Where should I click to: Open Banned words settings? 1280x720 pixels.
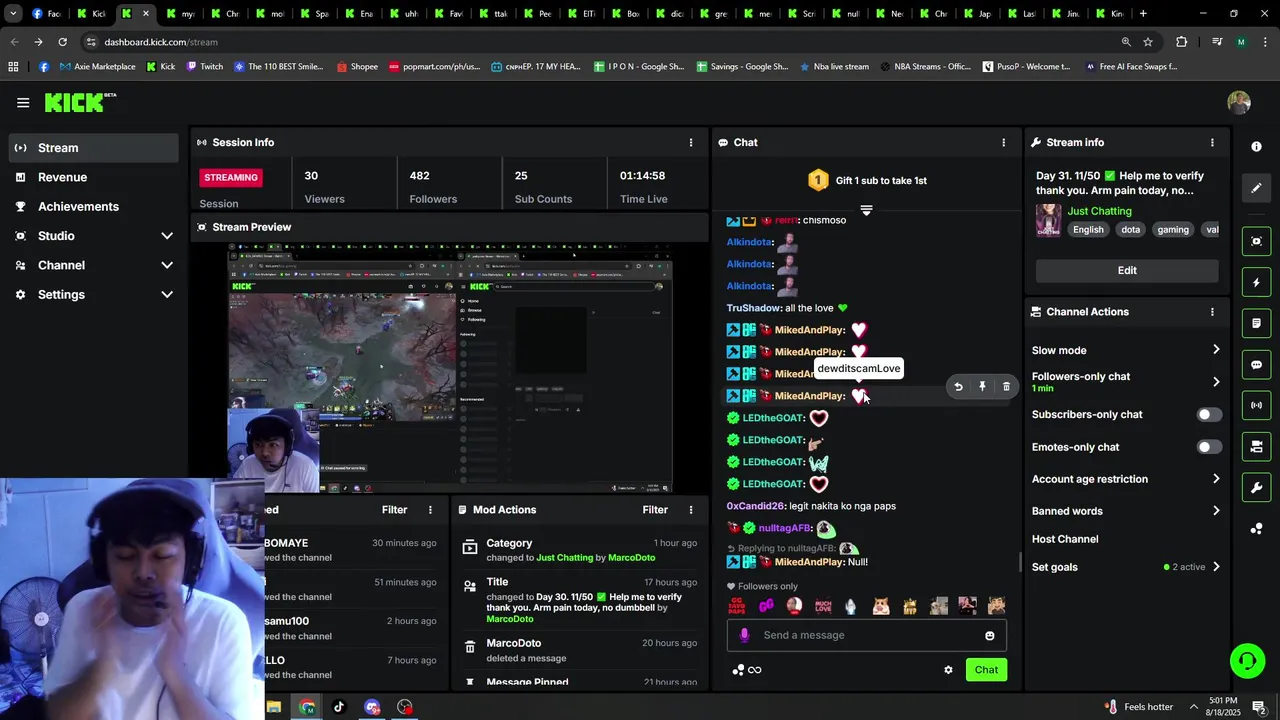coord(1126,511)
